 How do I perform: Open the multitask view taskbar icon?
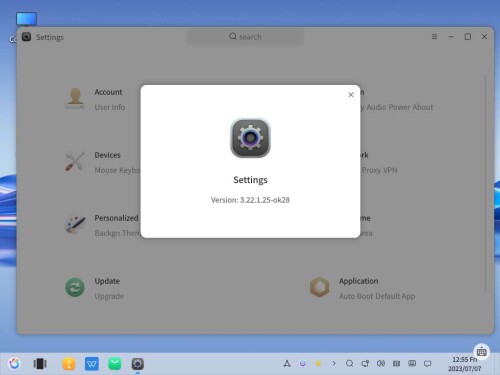click(x=40, y=364)
